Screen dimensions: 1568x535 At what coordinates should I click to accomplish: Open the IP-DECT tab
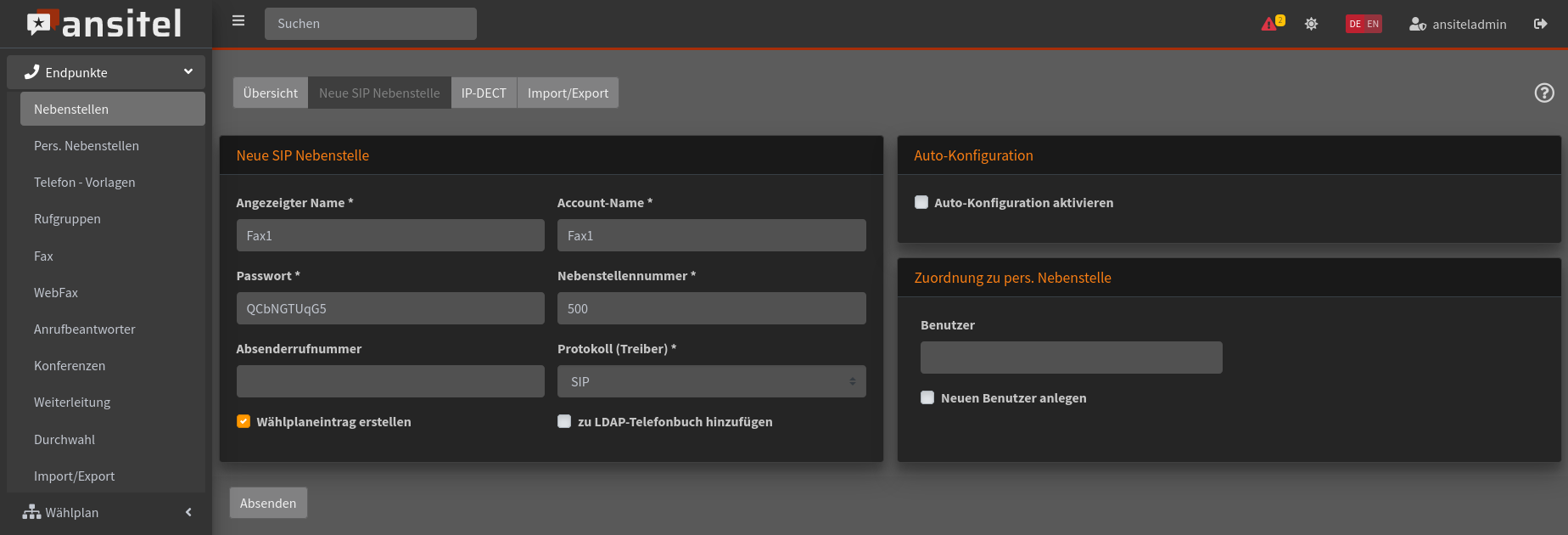pos(484,93)
